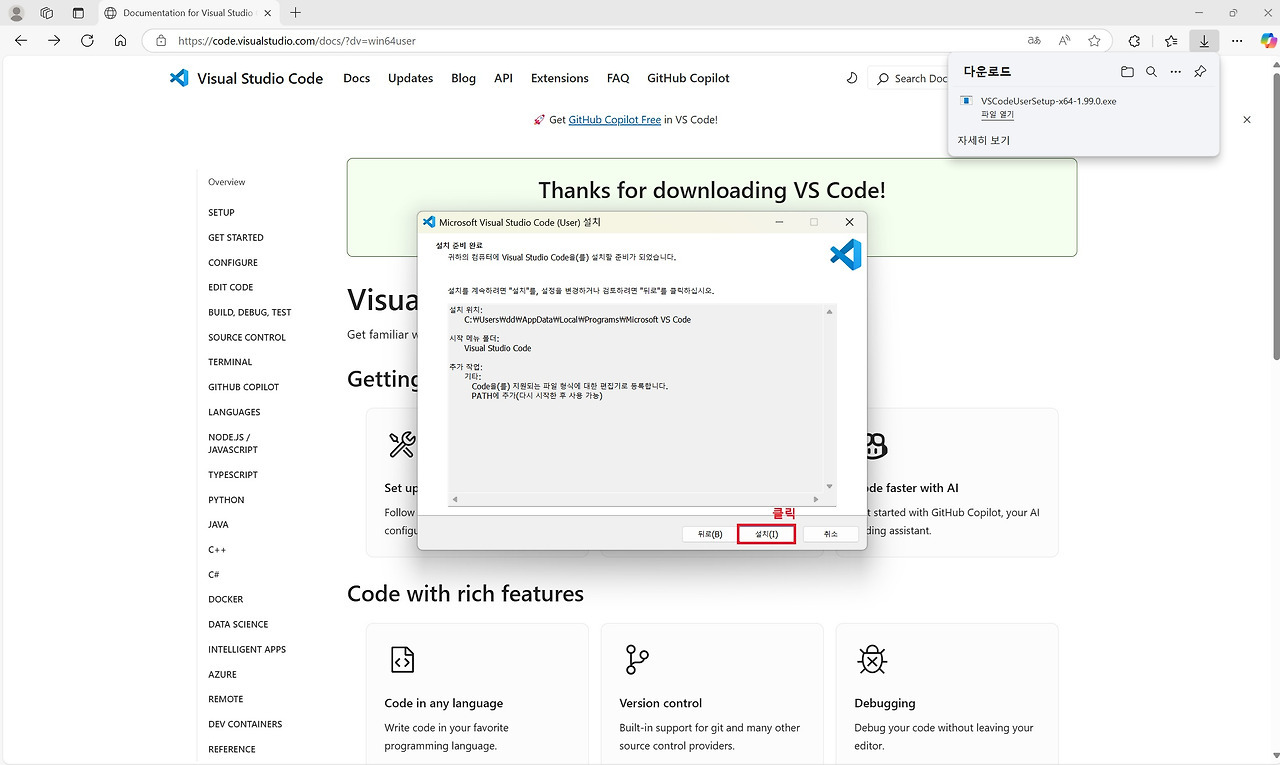Viewport: 1280px width, 765px height.
Task: Open the Overview sidebar link
Action: tap(227, 182)
